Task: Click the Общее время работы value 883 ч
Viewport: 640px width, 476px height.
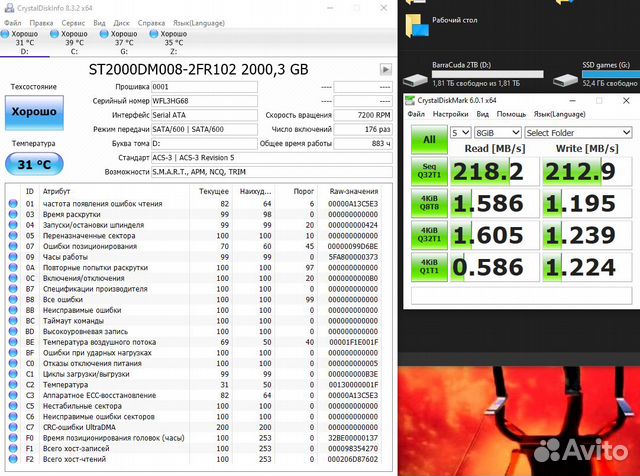Action: tap(363, 143)
